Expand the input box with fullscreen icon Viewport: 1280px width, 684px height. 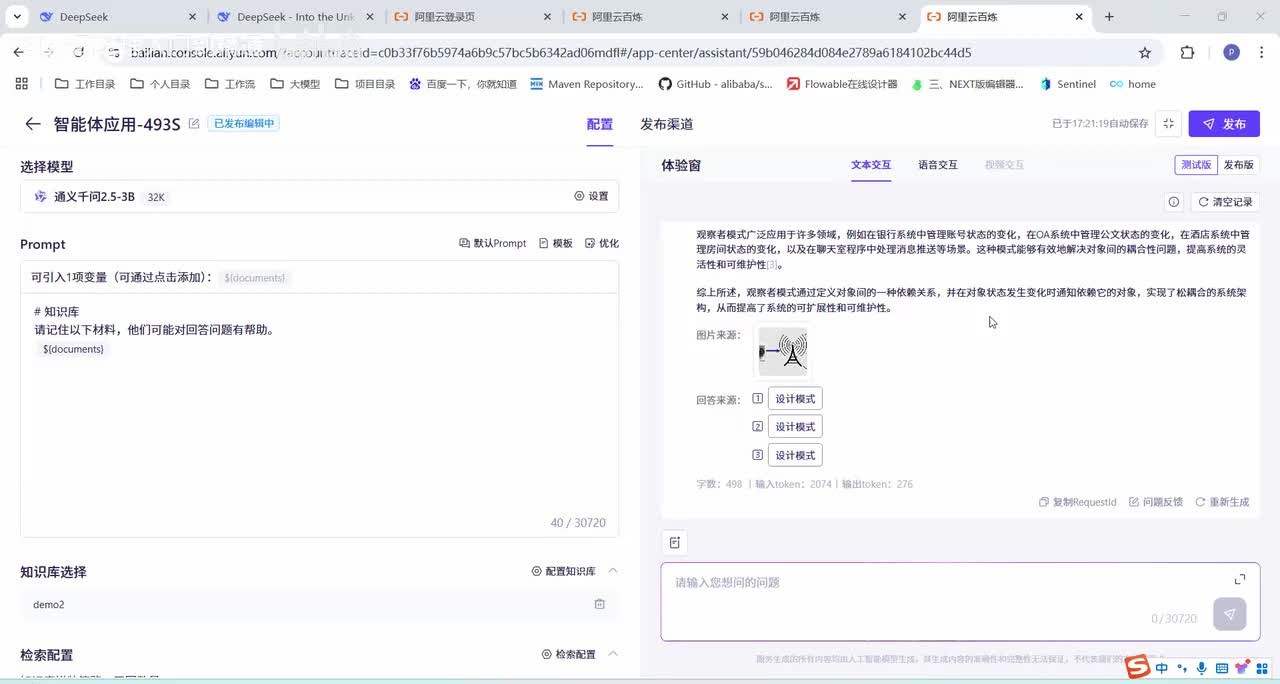1240,579
